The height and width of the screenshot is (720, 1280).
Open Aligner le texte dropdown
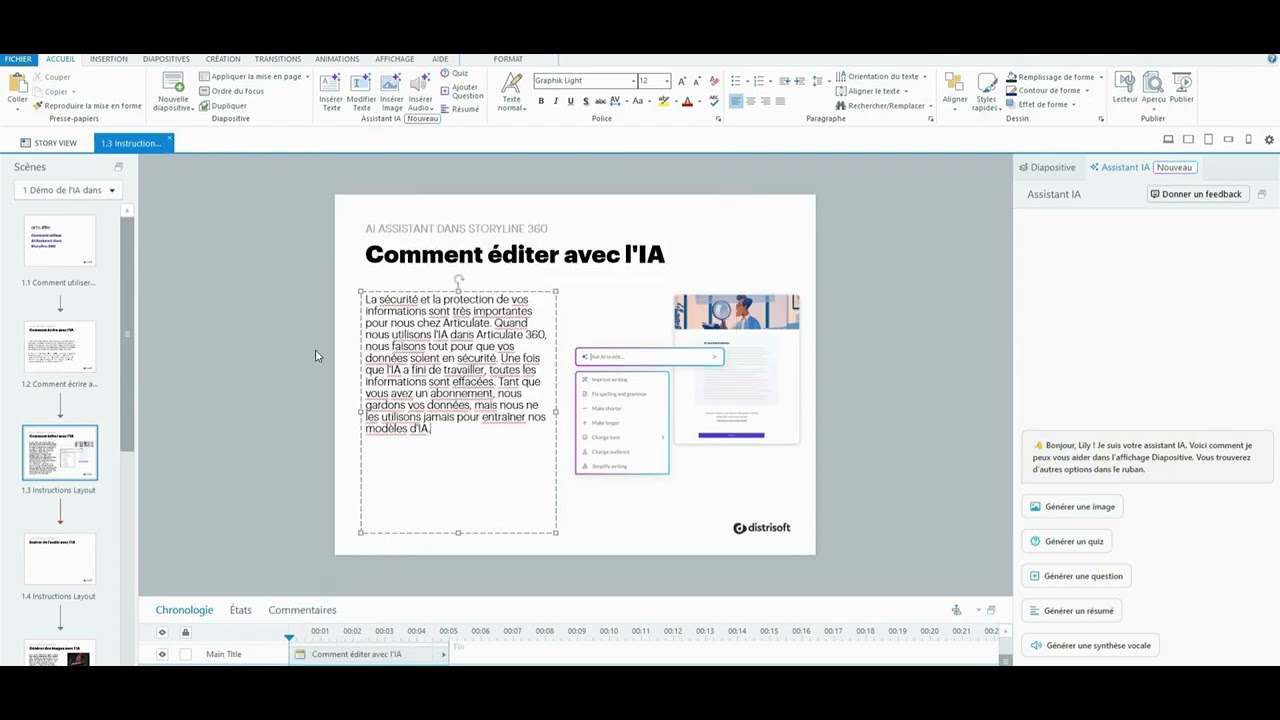point(871,91)
